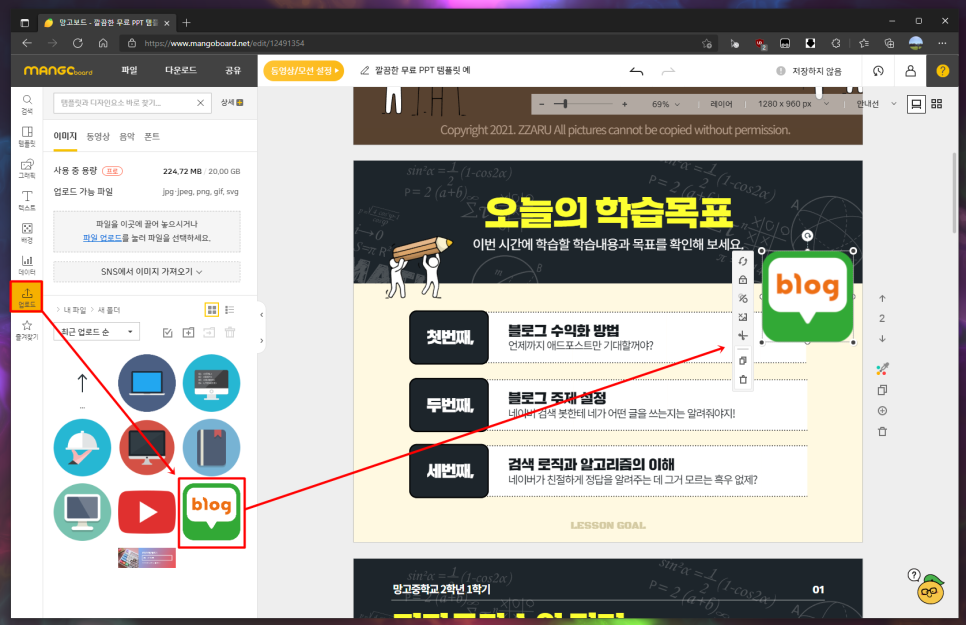Move page 2 up with arrow
966x625 pixels.
point(882,298)
